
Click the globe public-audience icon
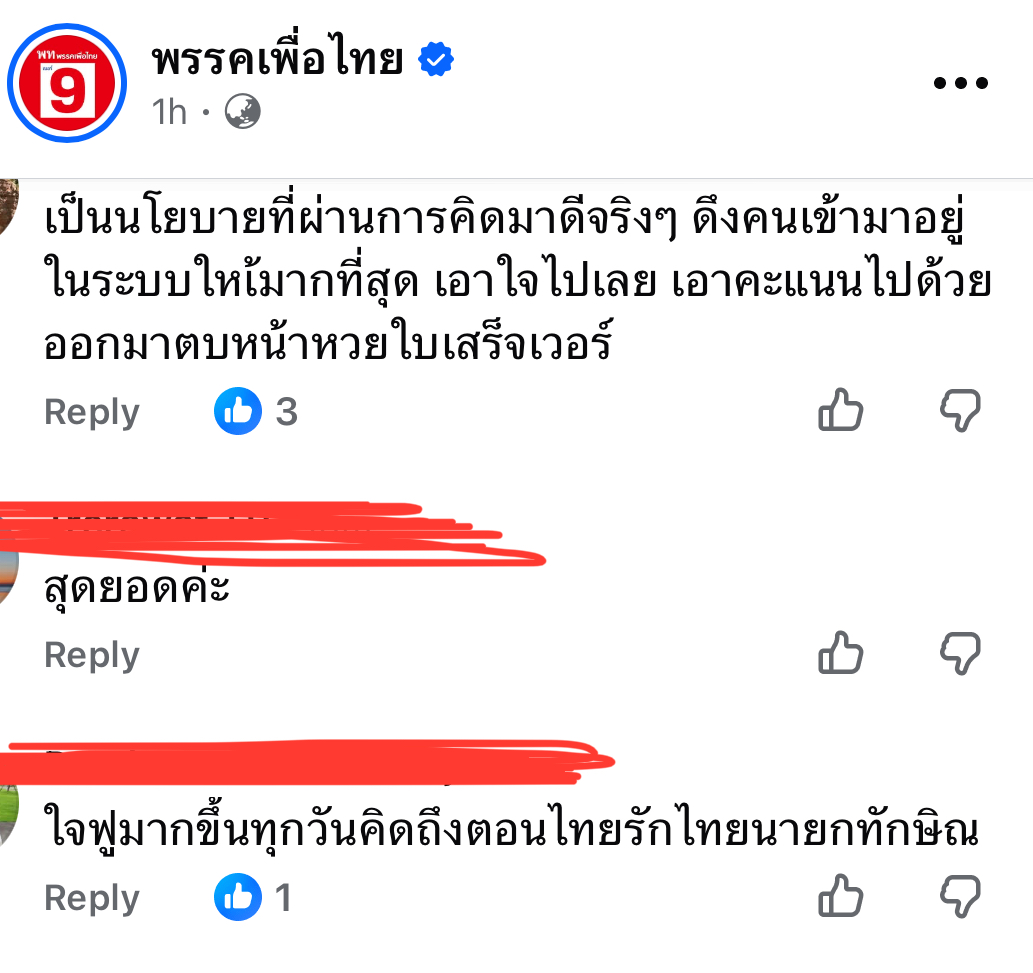(242, 111)
